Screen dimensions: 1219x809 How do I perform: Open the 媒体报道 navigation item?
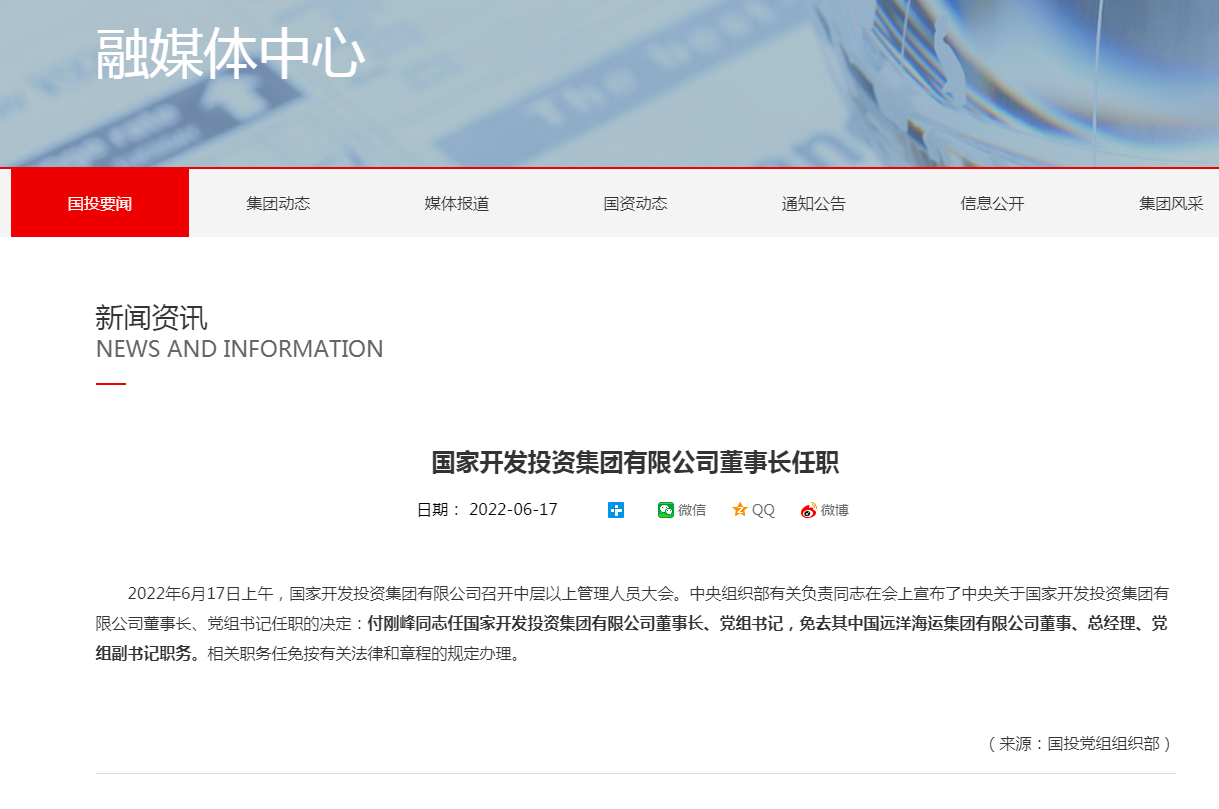[457, 203]
